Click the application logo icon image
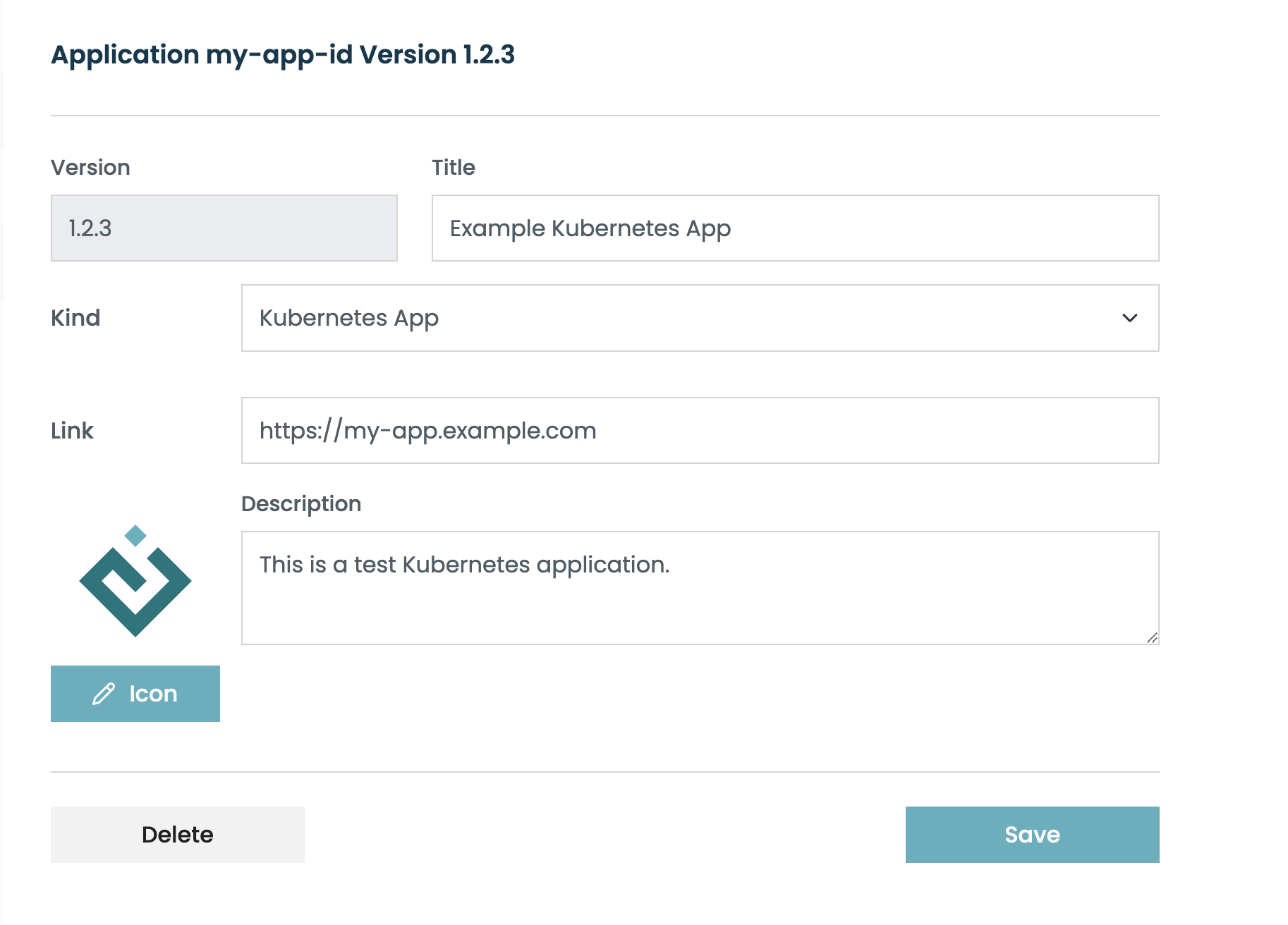Viewport: 1288px width, 925px height. tap(135, 581)
